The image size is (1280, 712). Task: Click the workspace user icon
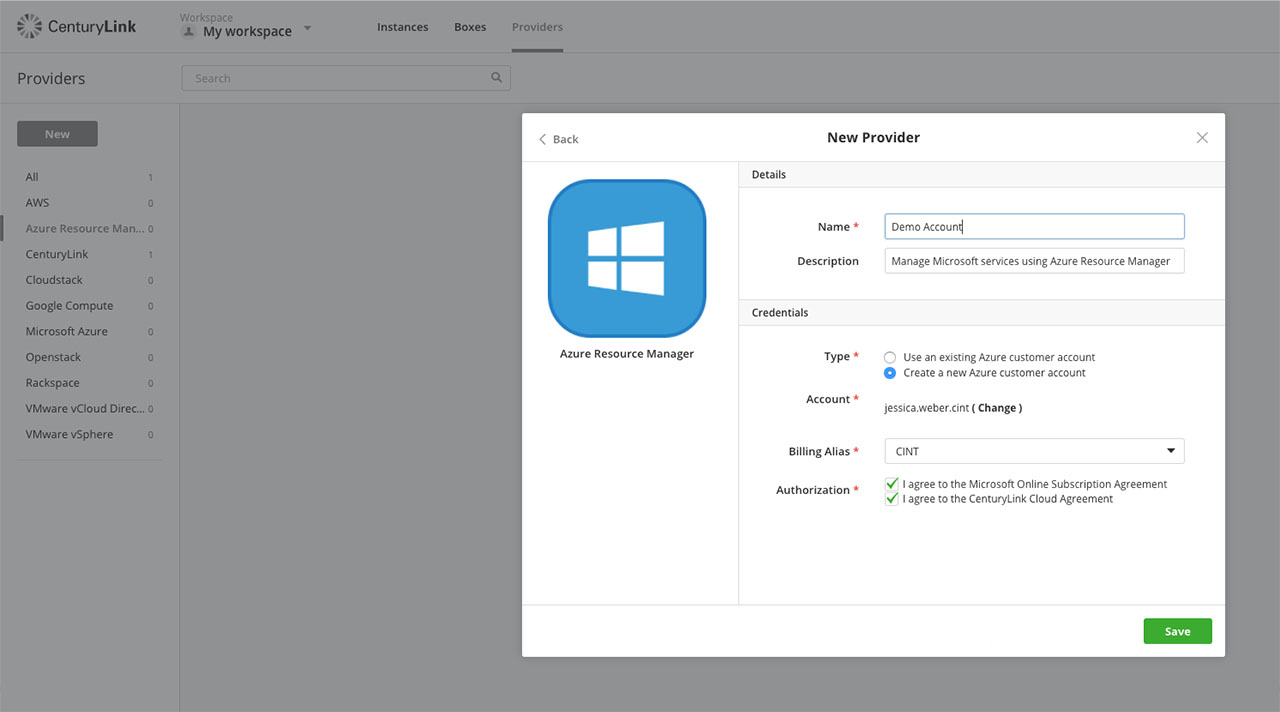click(189, 31)
